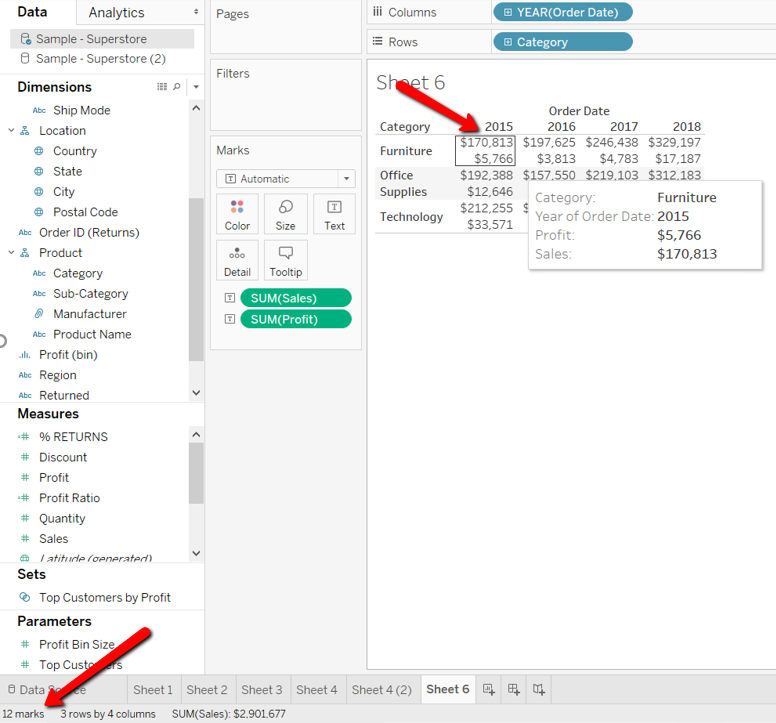Click the 2016 column header
The height and width of the screenshot is (723, 776).
pos(561,127)
